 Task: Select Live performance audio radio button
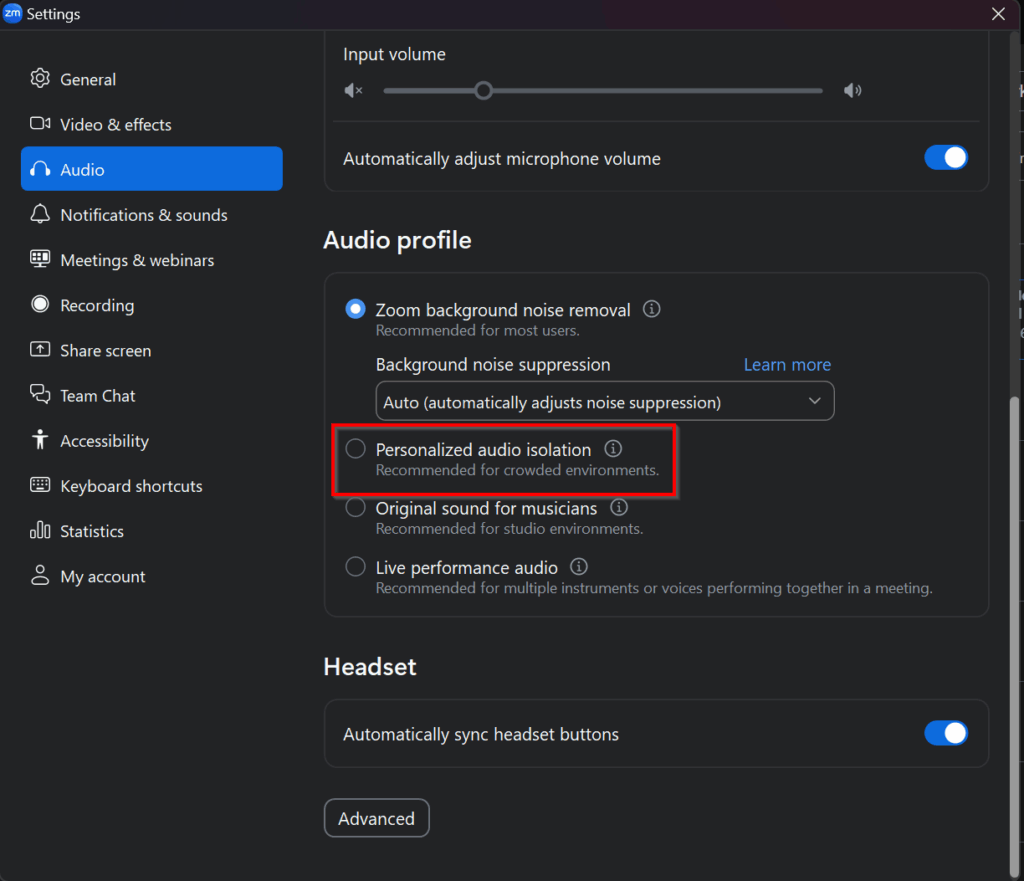tap(355, 567)
